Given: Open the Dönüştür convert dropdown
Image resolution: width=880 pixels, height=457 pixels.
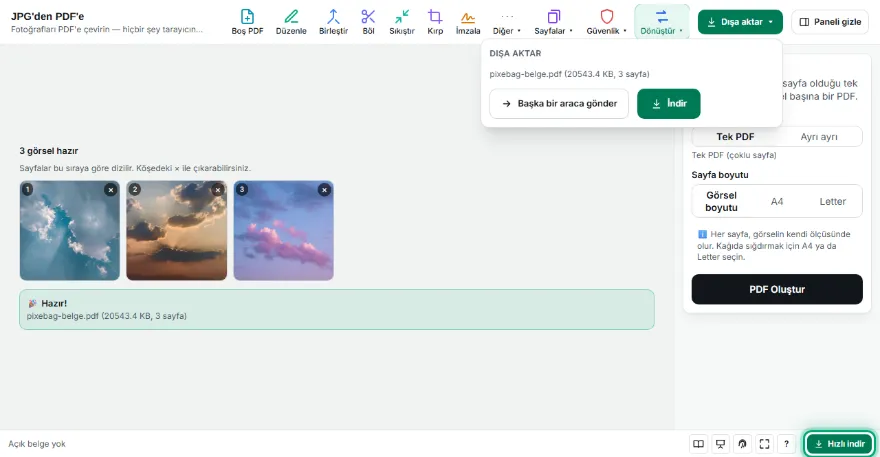Looking at the screenshot, I should point(662,22).
